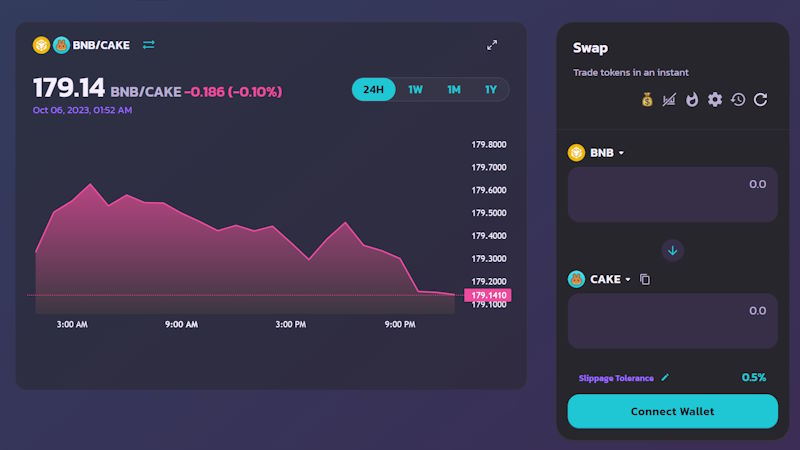The width and height of the screenshot is (800, 450).
Task: Switch chart to 1W timeframe
Action: click(x=415, y=90)
